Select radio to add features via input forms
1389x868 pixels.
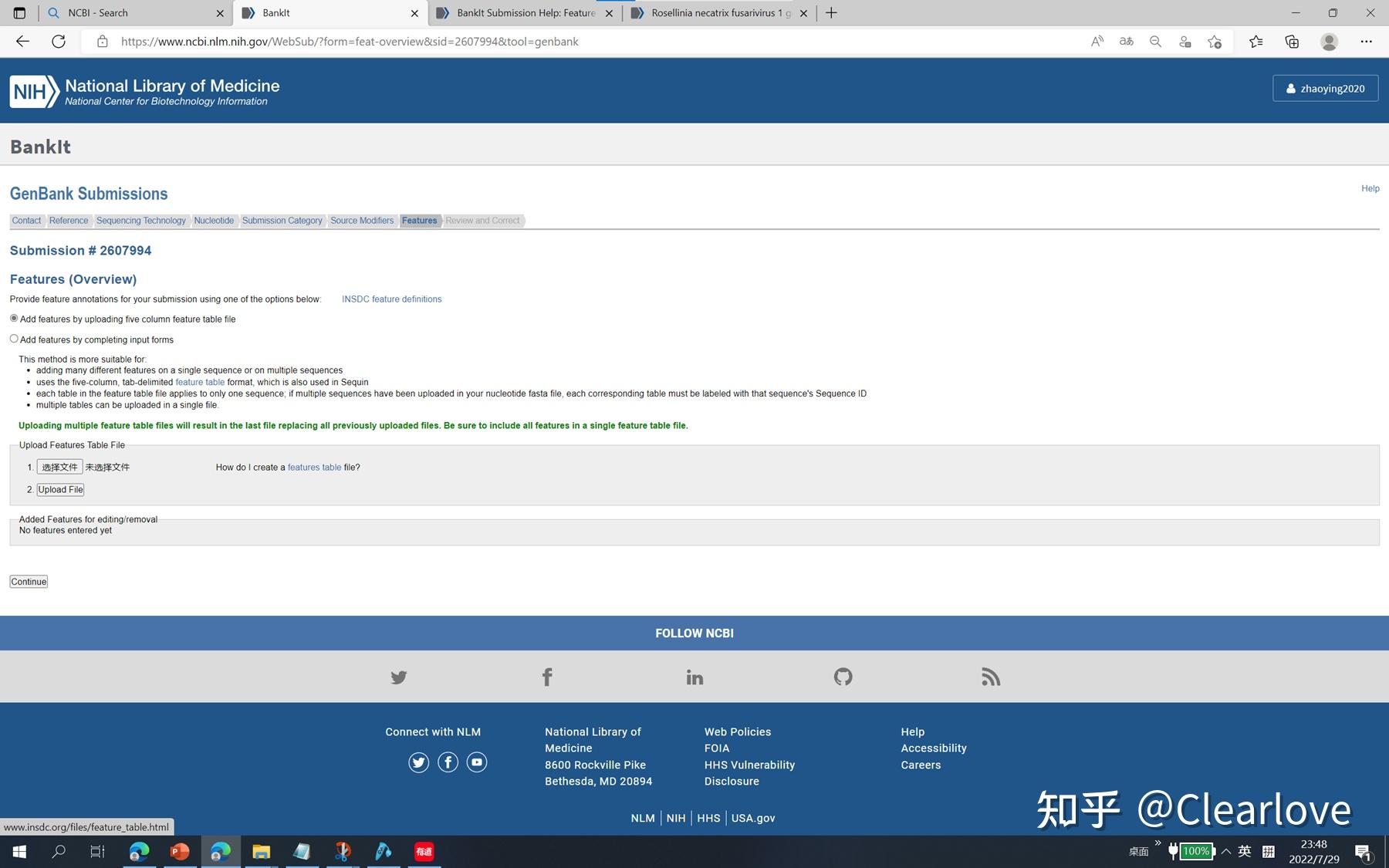tap(13, 338)
